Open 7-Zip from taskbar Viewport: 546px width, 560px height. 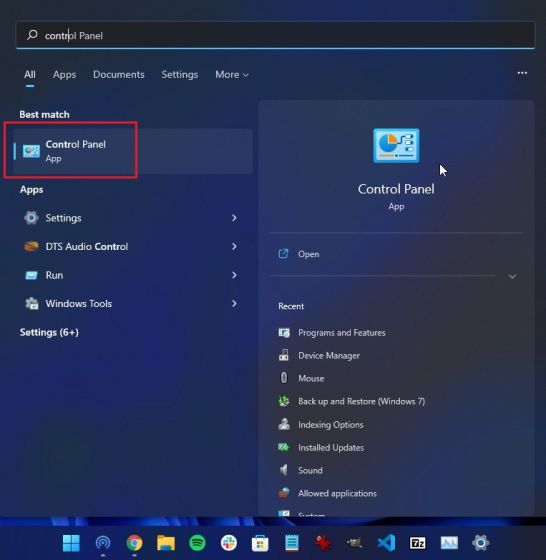pos(417,543)
